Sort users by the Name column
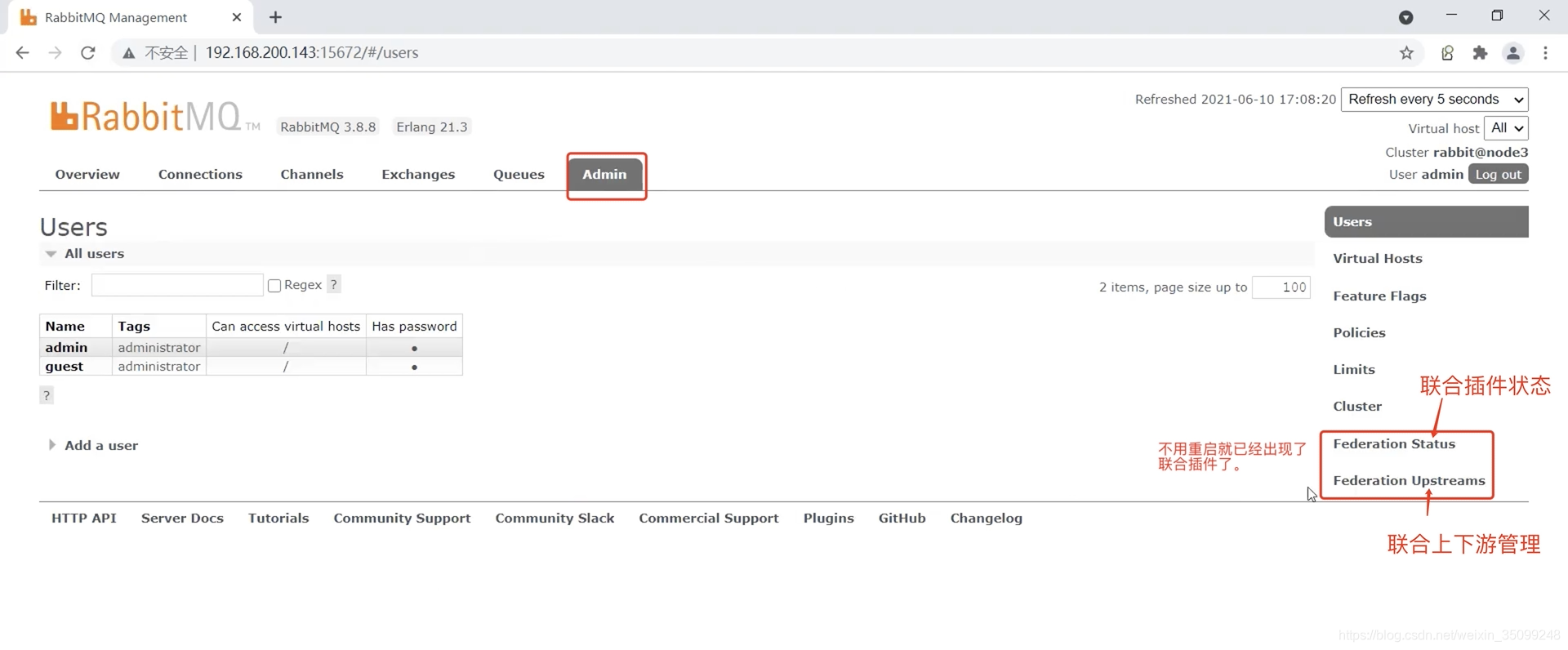This screenshot has height=650, width=1568. tap(65, 326)
